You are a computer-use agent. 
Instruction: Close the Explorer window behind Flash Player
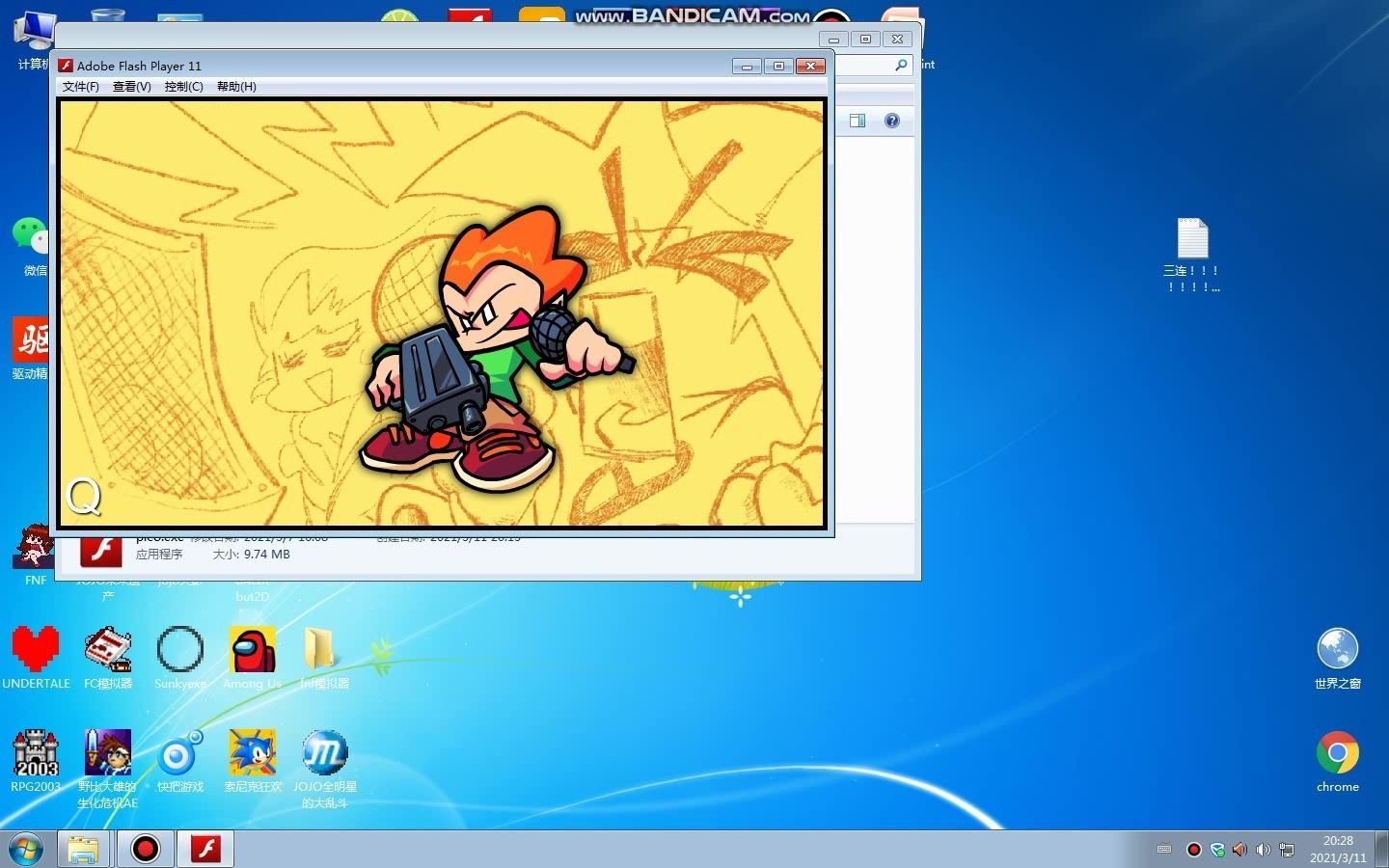coord(897,39)
